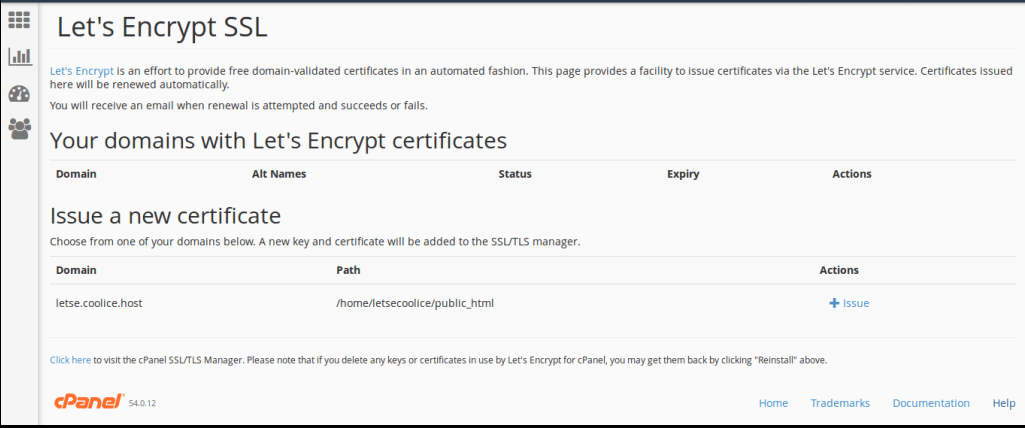Select the letse.coolice.host domain entry
This screenshot has width=1025, height=428.
99,303
